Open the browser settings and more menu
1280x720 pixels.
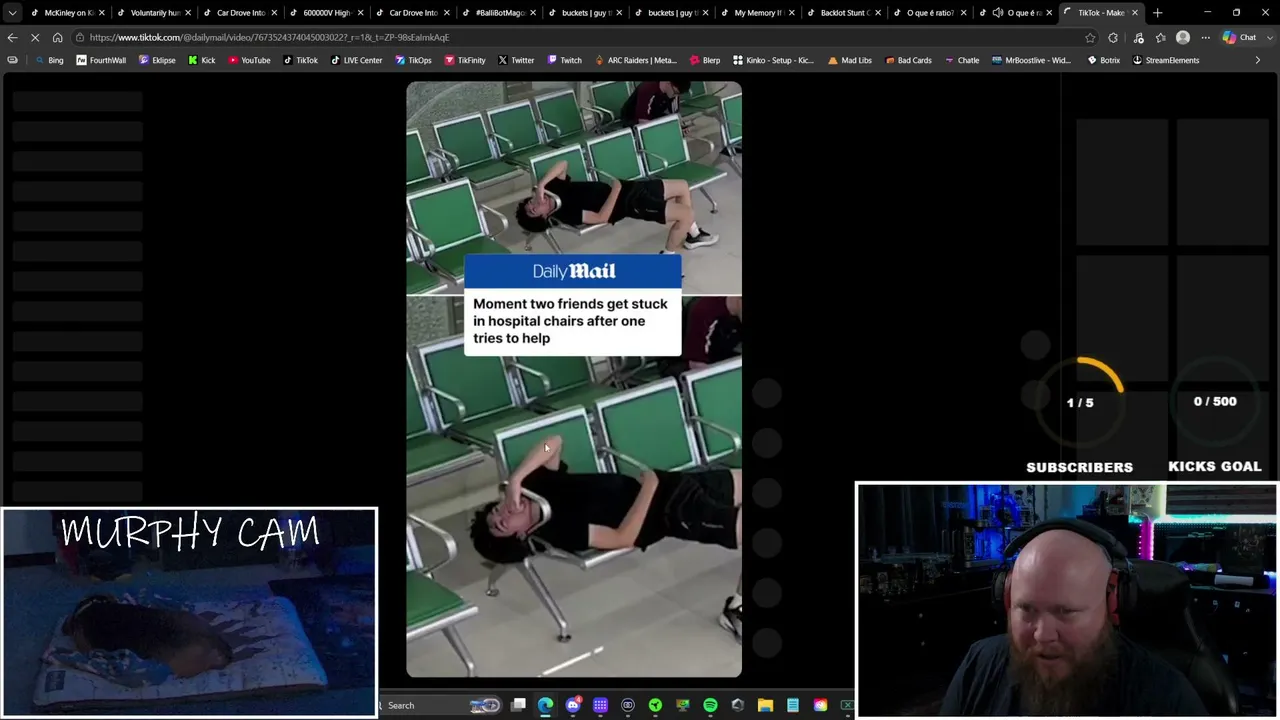1205,37
